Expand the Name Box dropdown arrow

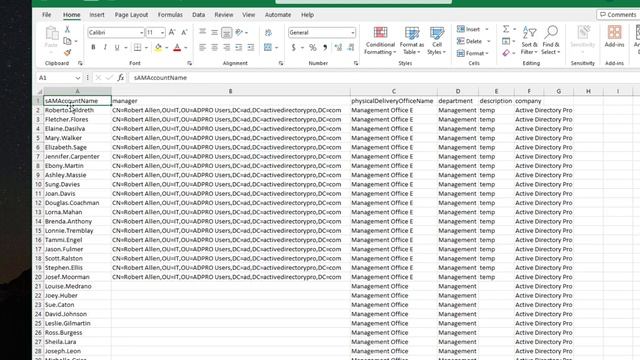[78, 78]
